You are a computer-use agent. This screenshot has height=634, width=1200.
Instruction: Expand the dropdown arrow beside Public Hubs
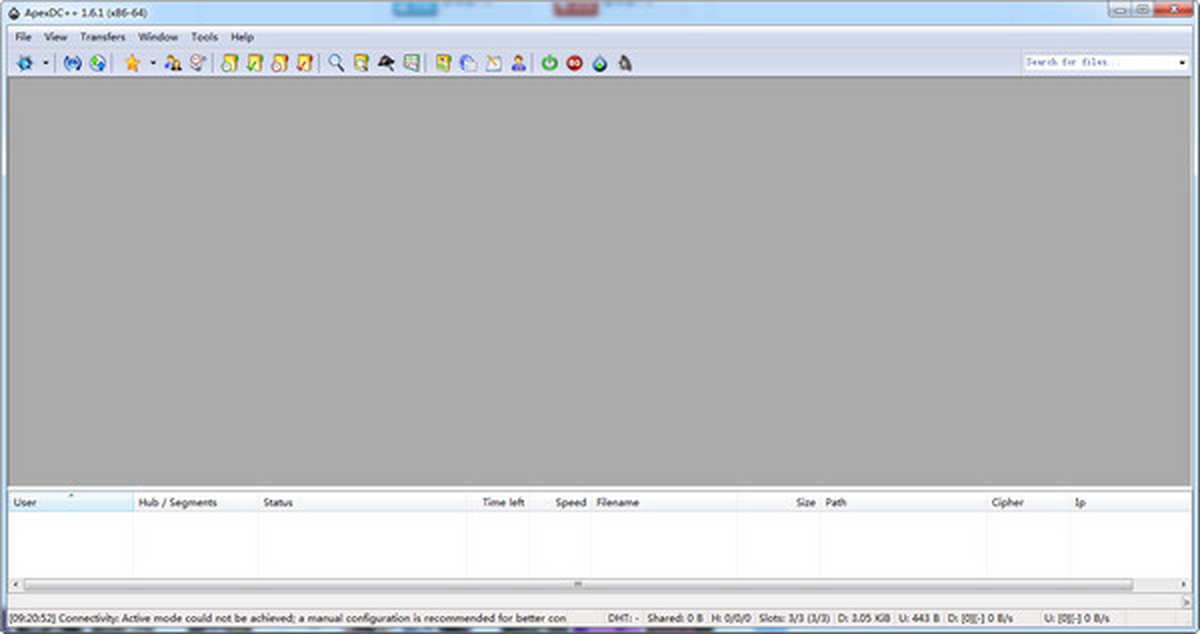coord(46,63)
